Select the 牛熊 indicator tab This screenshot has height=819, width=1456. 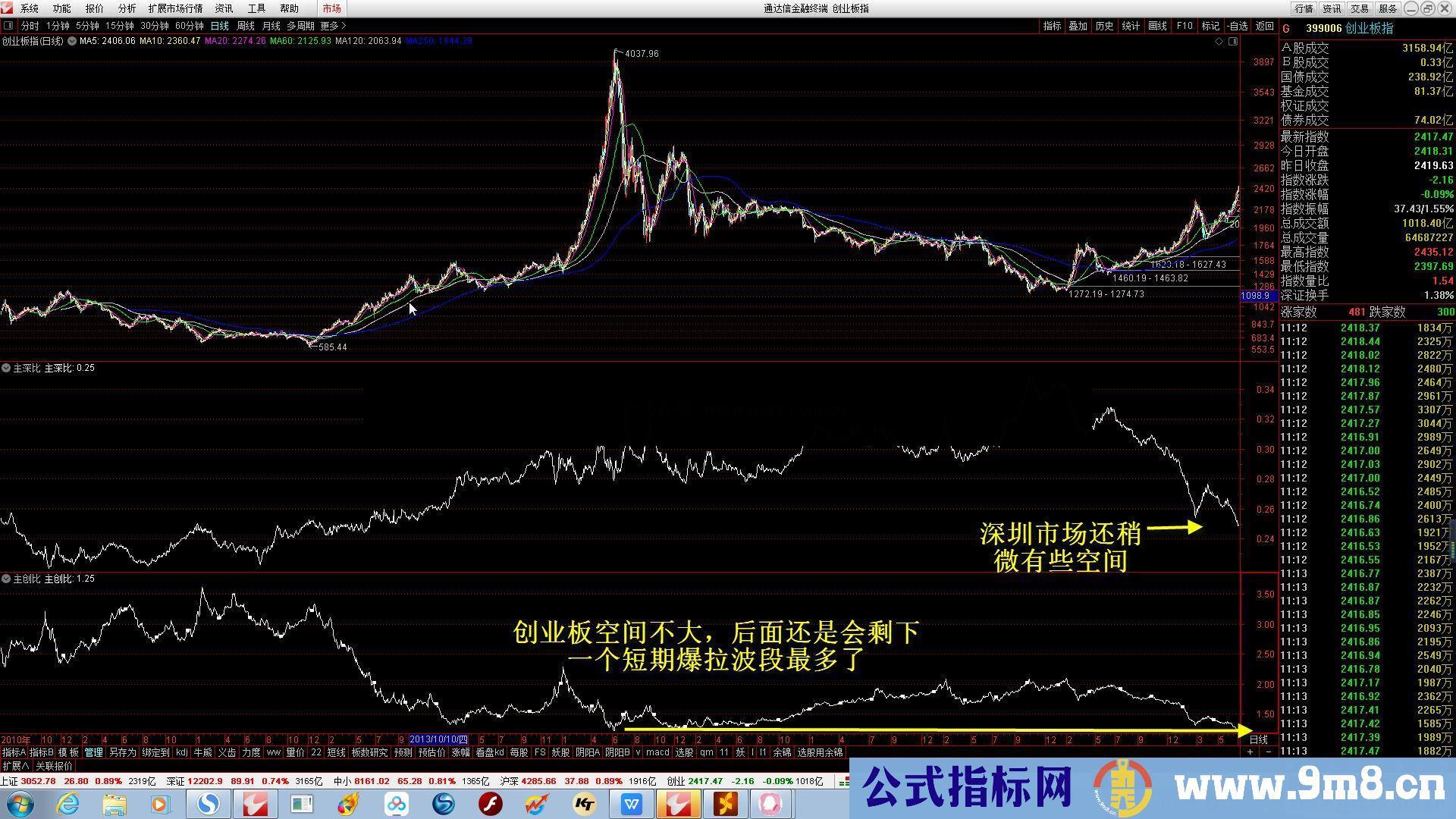click(202, 752)
